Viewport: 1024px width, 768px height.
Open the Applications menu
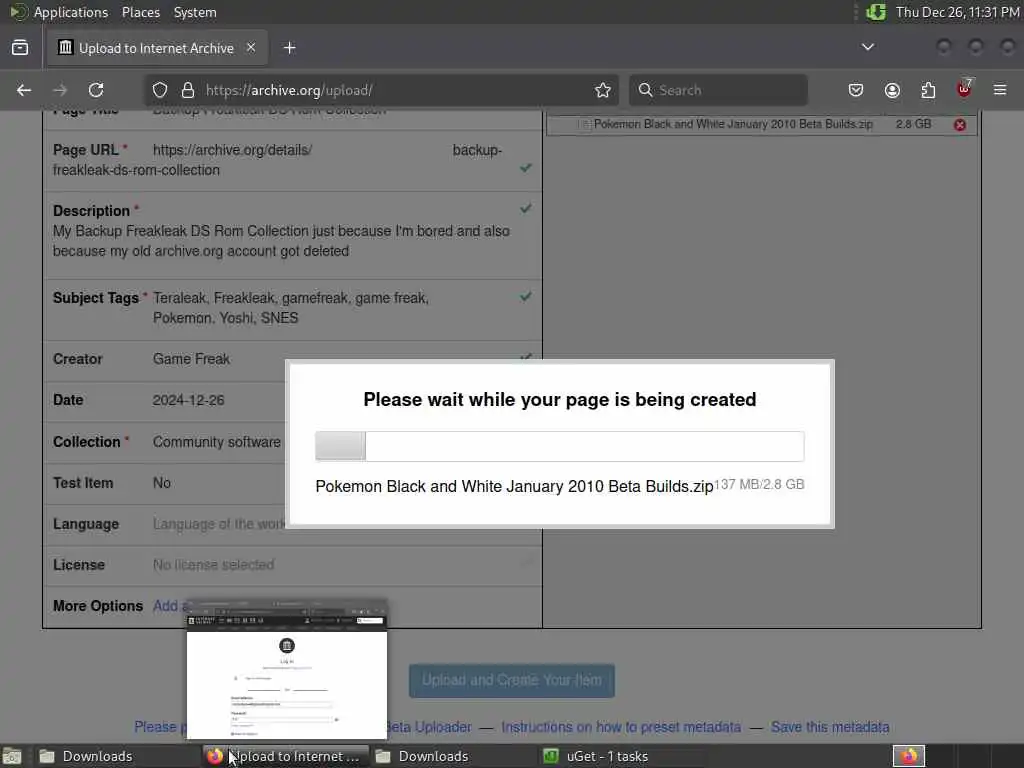coord(71,12)
